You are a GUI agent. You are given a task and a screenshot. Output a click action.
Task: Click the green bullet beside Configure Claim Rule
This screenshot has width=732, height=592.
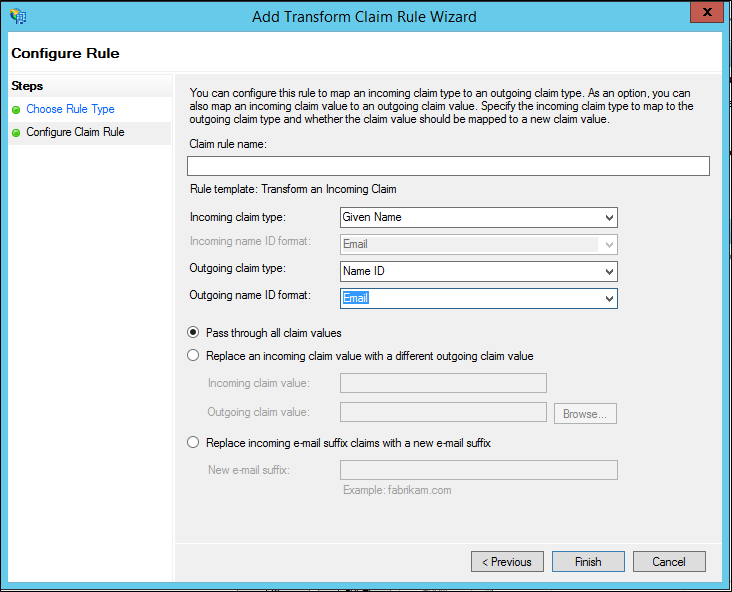tap(16, 133)
